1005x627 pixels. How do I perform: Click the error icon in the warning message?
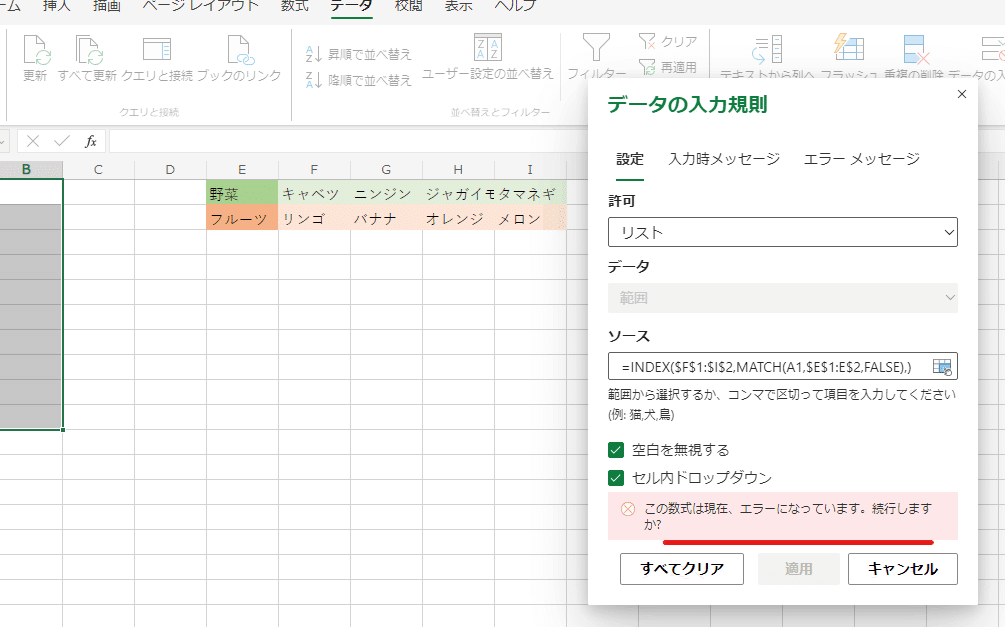[x=628, y=509]
